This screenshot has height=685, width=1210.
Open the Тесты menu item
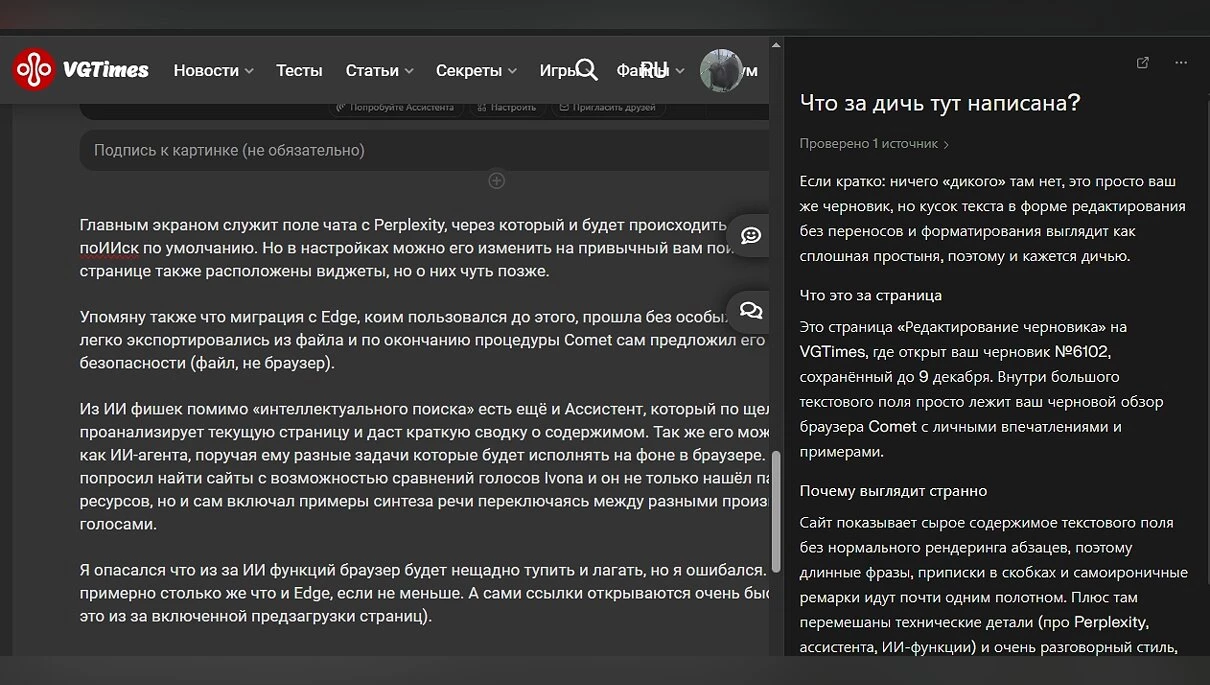[x=299, y=70]
